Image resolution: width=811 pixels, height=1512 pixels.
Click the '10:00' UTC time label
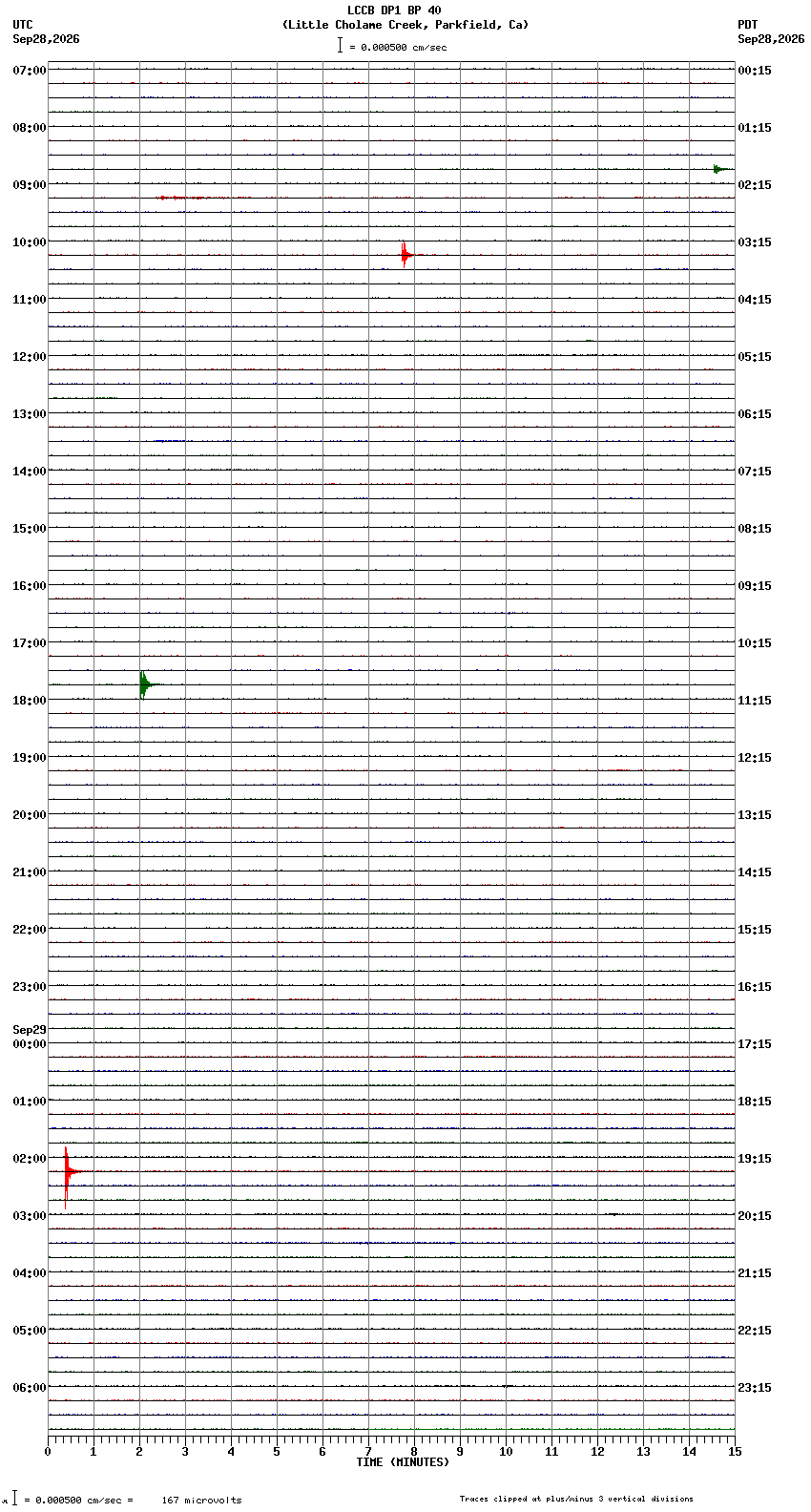pyautogui.click(x=30, y=242)
